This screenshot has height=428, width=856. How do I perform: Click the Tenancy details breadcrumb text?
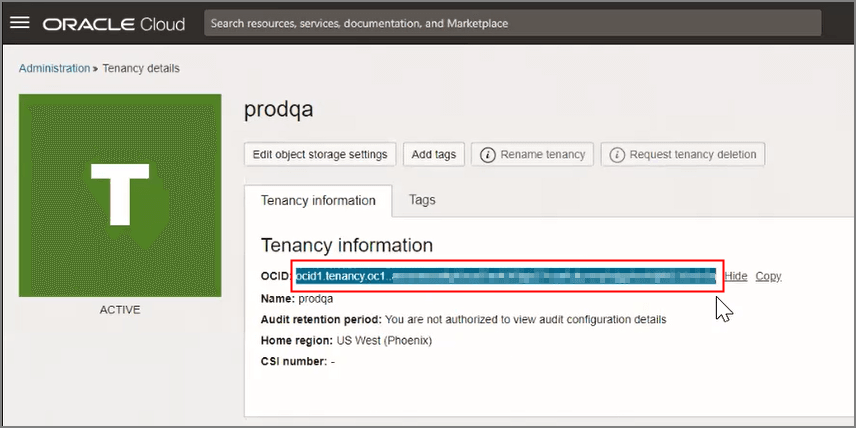139,68
